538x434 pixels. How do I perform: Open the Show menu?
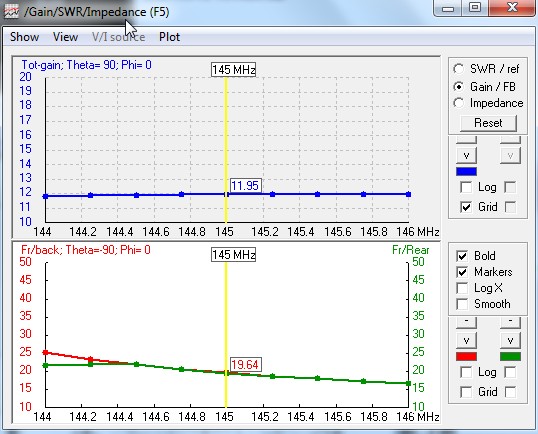(24, 37)
